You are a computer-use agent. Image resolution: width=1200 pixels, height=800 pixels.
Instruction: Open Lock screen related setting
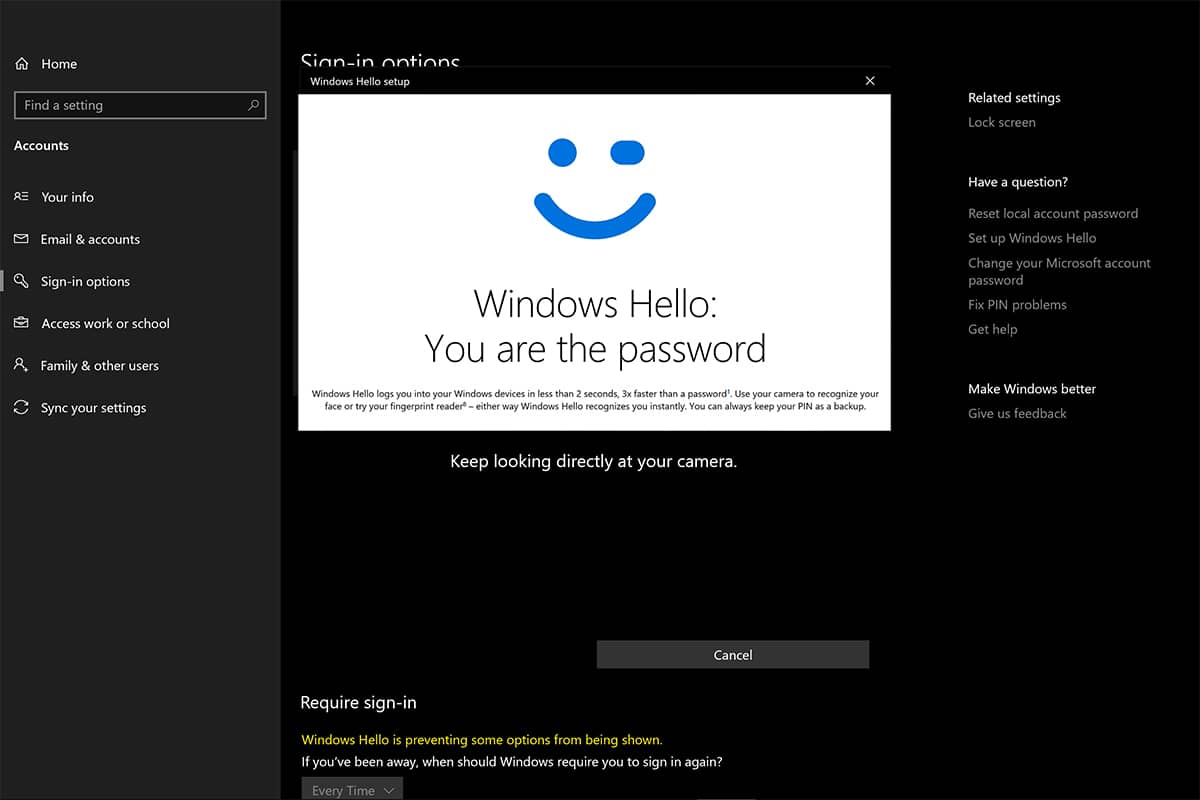[1001, 123]
